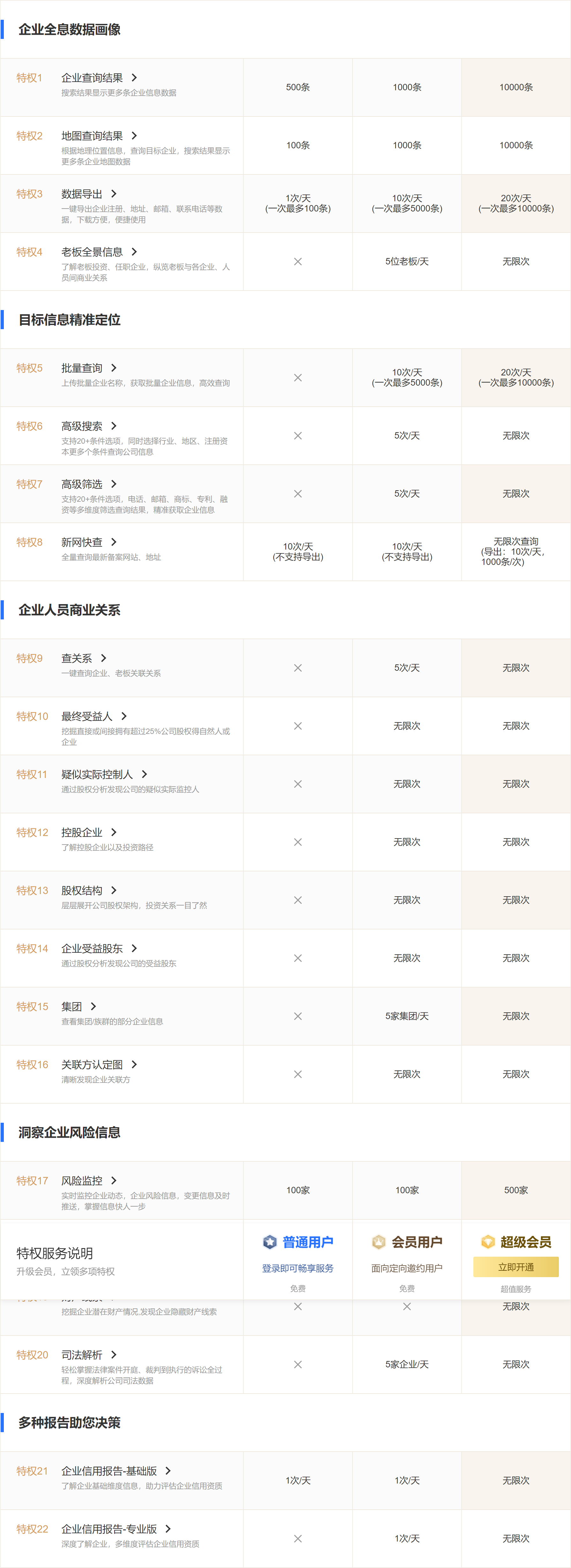
Task: Open 疑似实际控制人 privilege details arrow
Action: (x=144, y=774)
